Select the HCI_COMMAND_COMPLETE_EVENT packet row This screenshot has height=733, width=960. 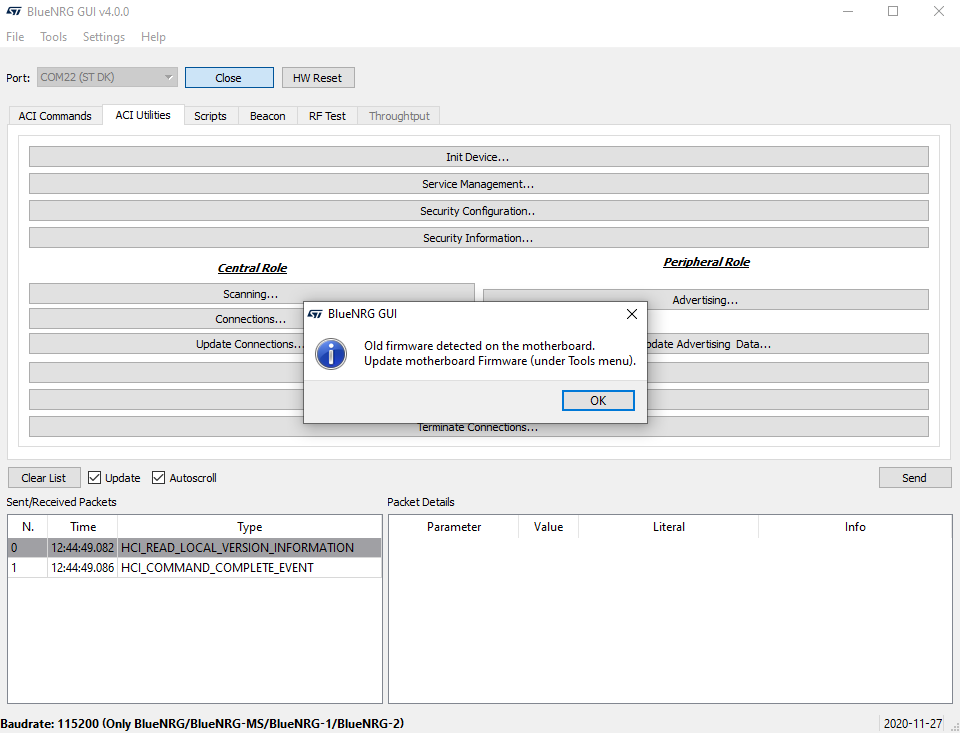pos(195,568)
